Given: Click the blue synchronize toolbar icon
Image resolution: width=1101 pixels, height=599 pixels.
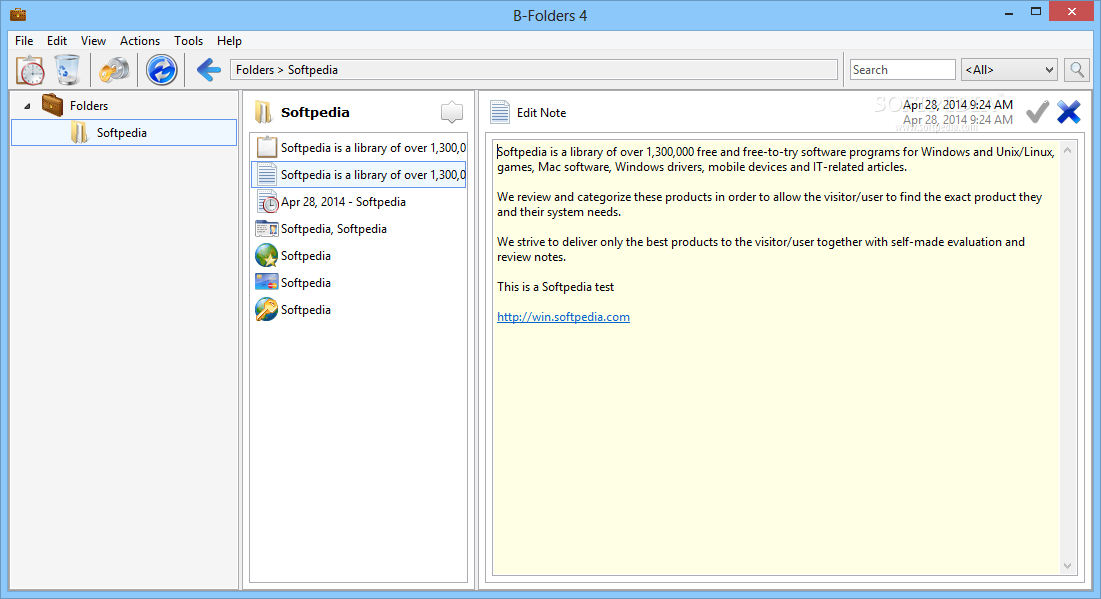Looking at the screenshot, I should [161, 70].
